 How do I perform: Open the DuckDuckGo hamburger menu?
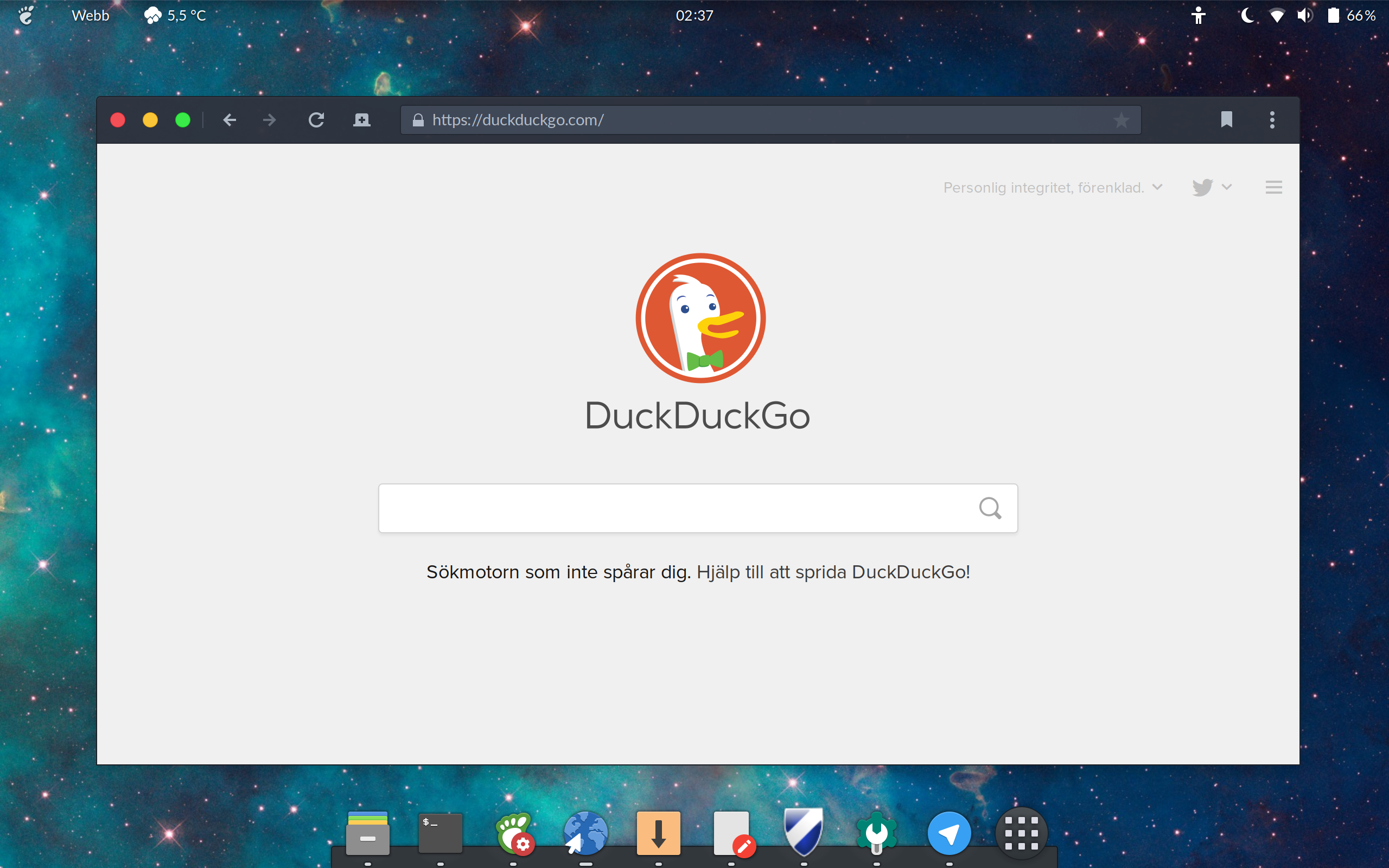[1273, 187]
